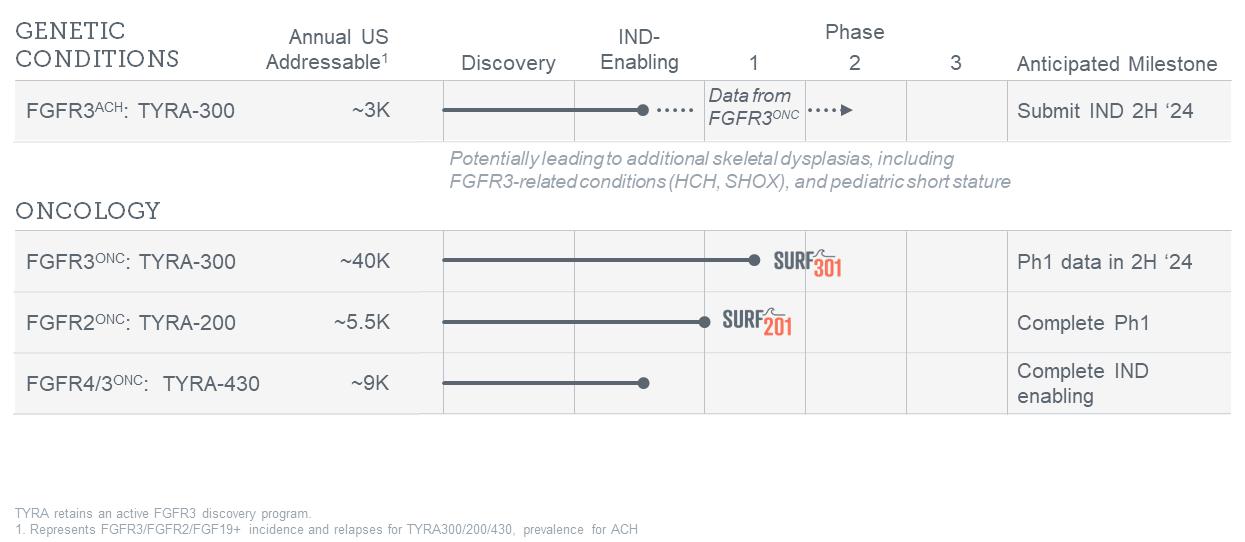
Task: Click the Oncology section heading
Action: coord(88,211)
